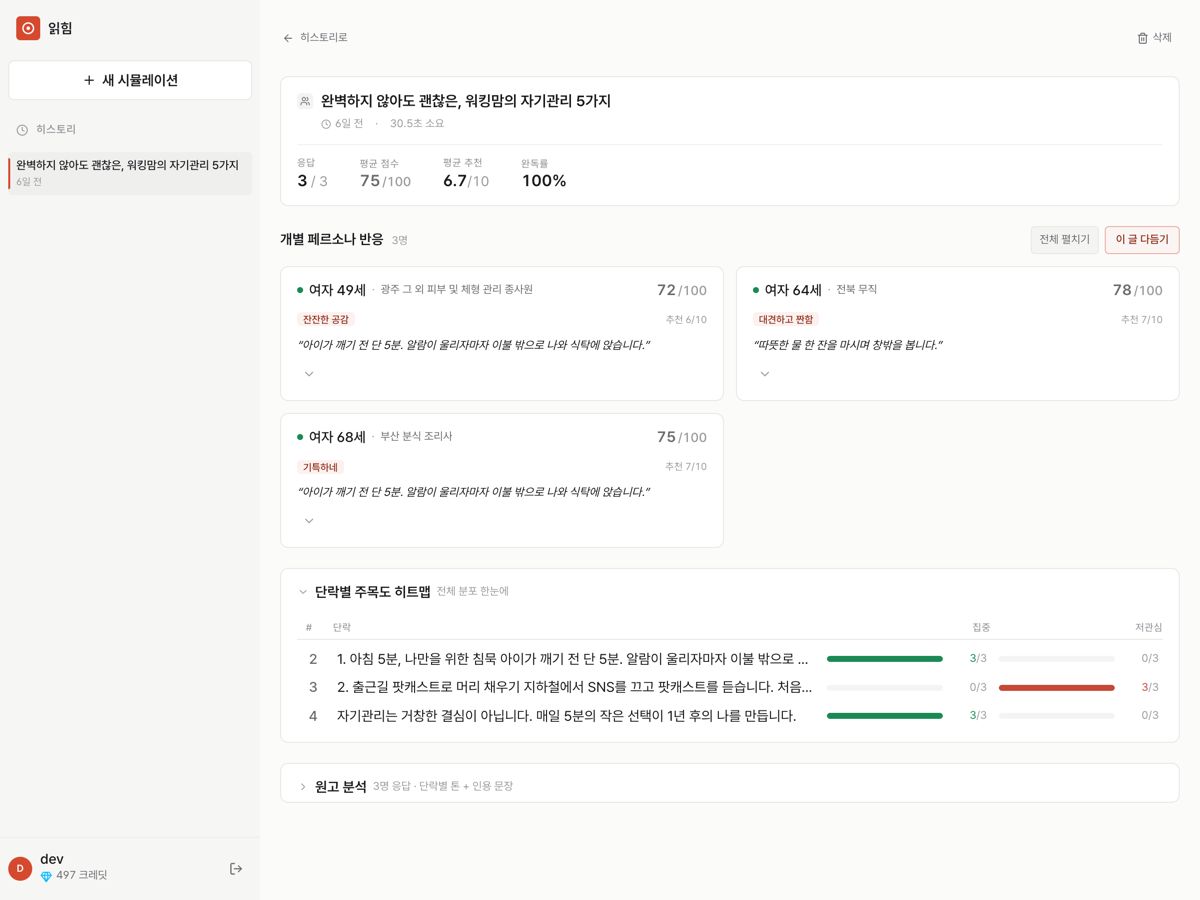The width and height of the screenshot is (1200, 900).
Task: Expand the 여자 64세 persona card chevron
Action: pos(765,374)
